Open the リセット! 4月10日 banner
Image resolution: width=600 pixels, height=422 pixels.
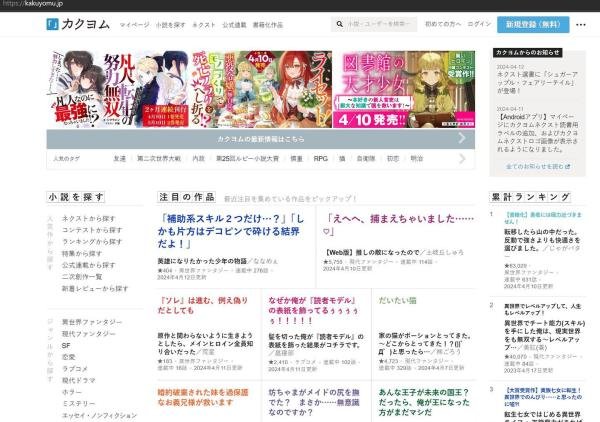coord(261,89)
